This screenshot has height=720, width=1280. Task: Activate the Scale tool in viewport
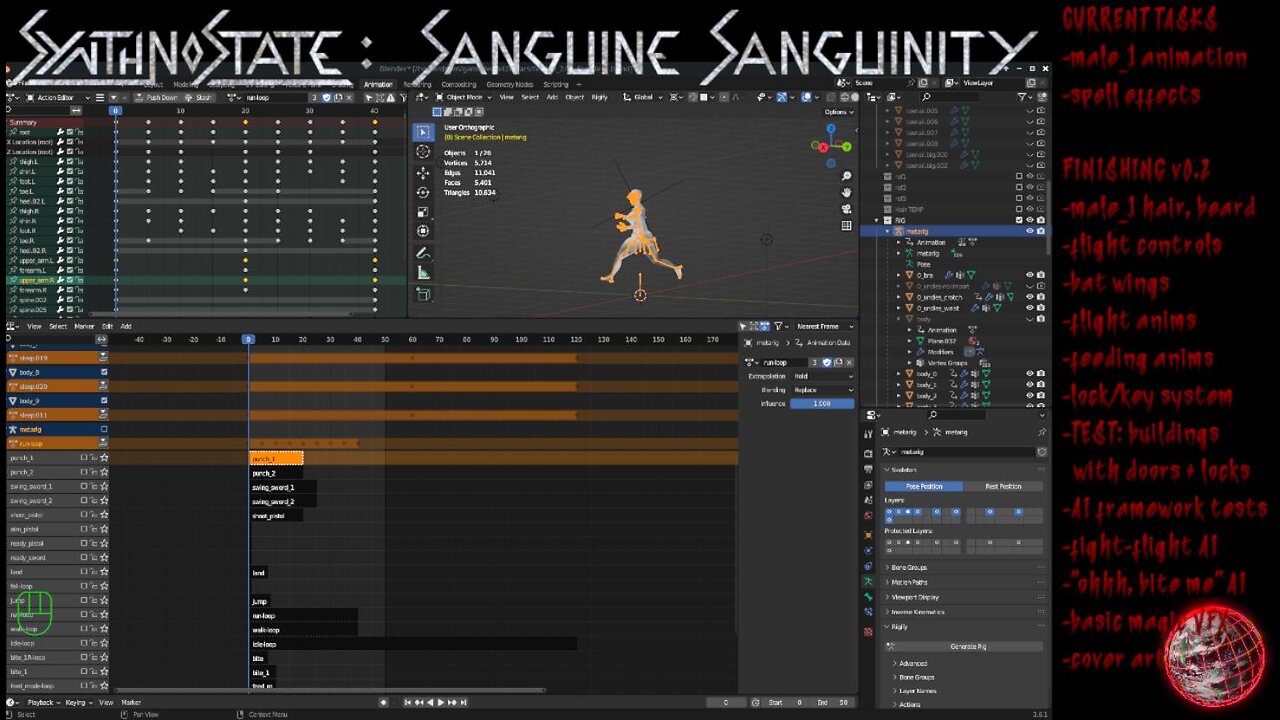point(423,212)
